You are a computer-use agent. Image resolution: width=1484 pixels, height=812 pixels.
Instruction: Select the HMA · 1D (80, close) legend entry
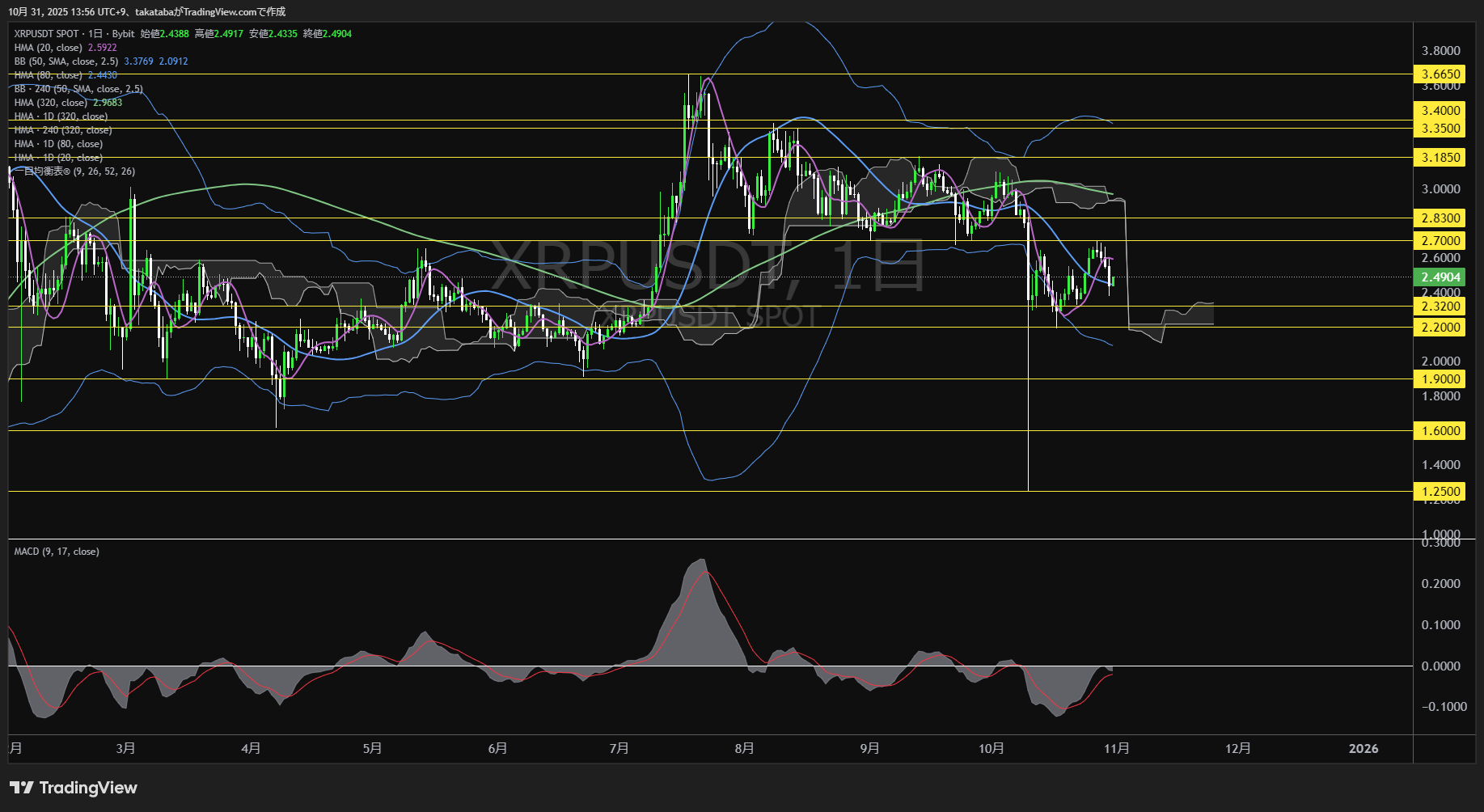click(57, 143)
